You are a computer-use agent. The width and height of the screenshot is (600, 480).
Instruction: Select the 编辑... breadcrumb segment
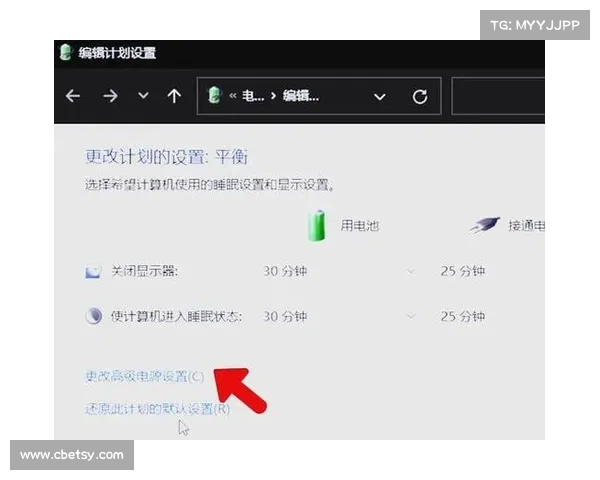click(x=301, y=96)
